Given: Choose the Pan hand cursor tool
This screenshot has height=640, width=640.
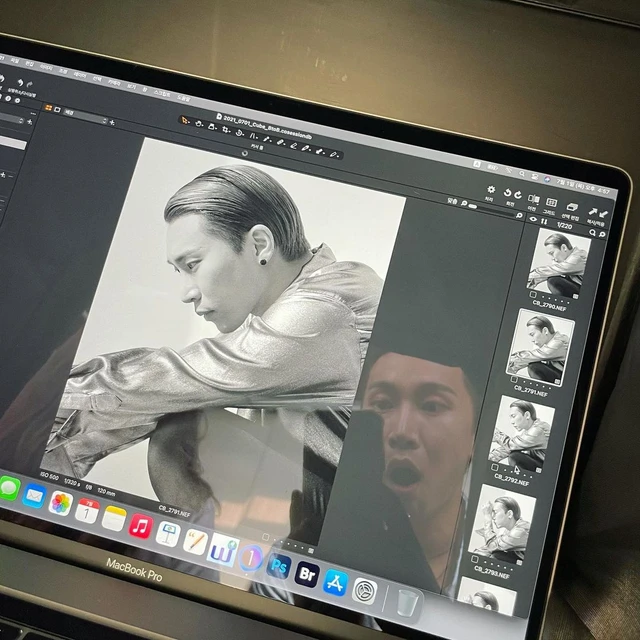Looking at the screenshot, I should pos(198,124).
